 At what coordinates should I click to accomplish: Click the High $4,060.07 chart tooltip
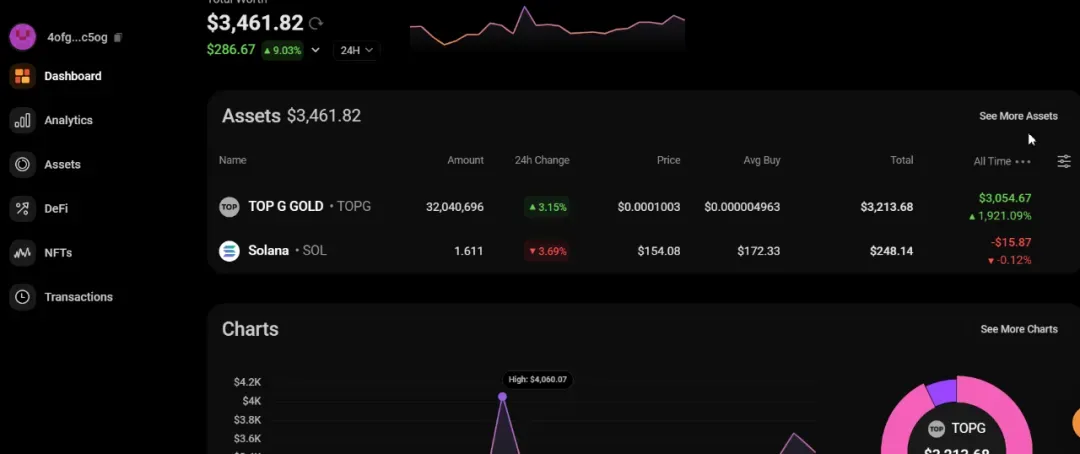[x=537, y=380]
